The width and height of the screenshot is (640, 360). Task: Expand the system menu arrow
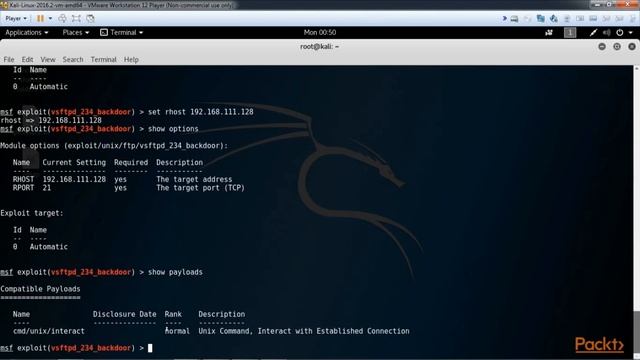point(631,32)
